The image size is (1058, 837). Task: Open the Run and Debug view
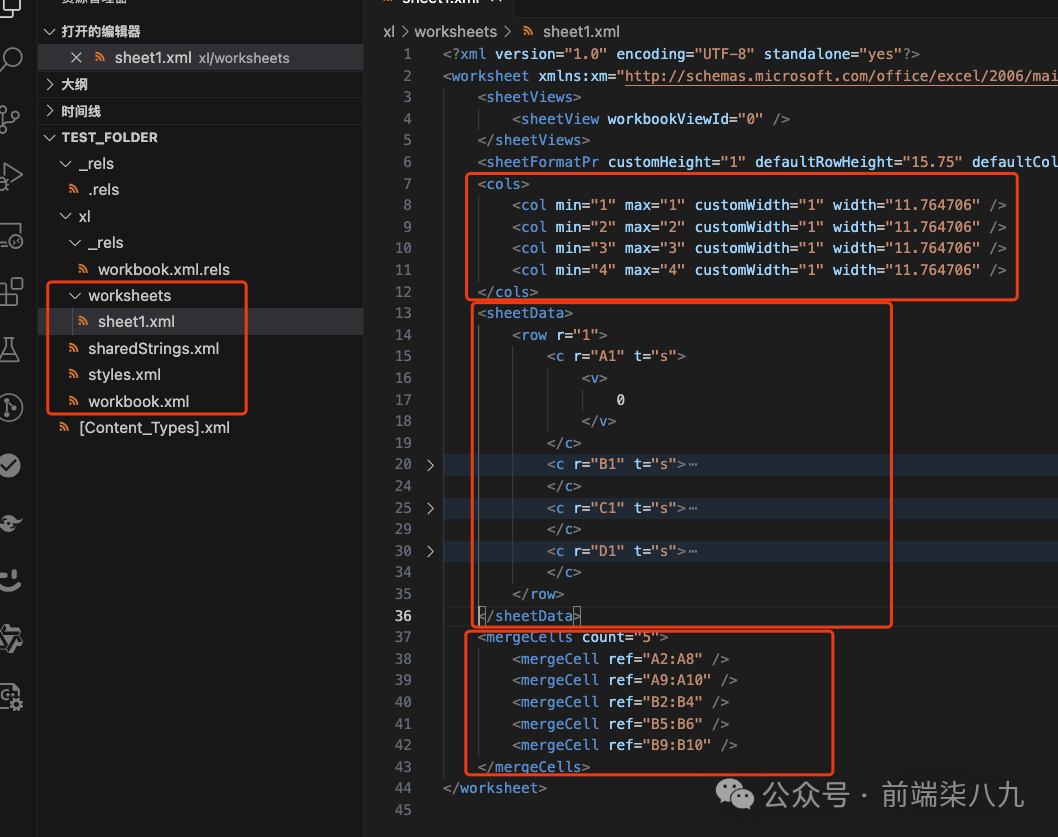tap(9, 177)
